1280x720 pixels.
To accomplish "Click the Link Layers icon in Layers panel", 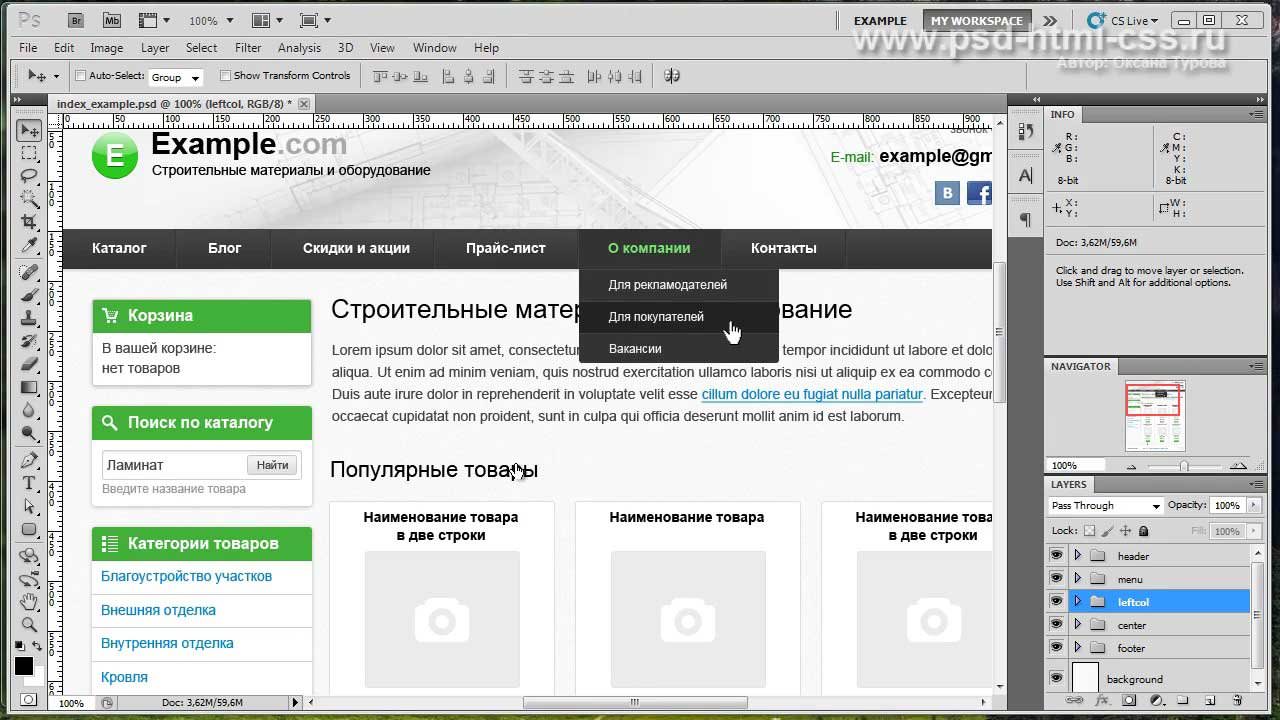I will click(x=1076, y=701).
